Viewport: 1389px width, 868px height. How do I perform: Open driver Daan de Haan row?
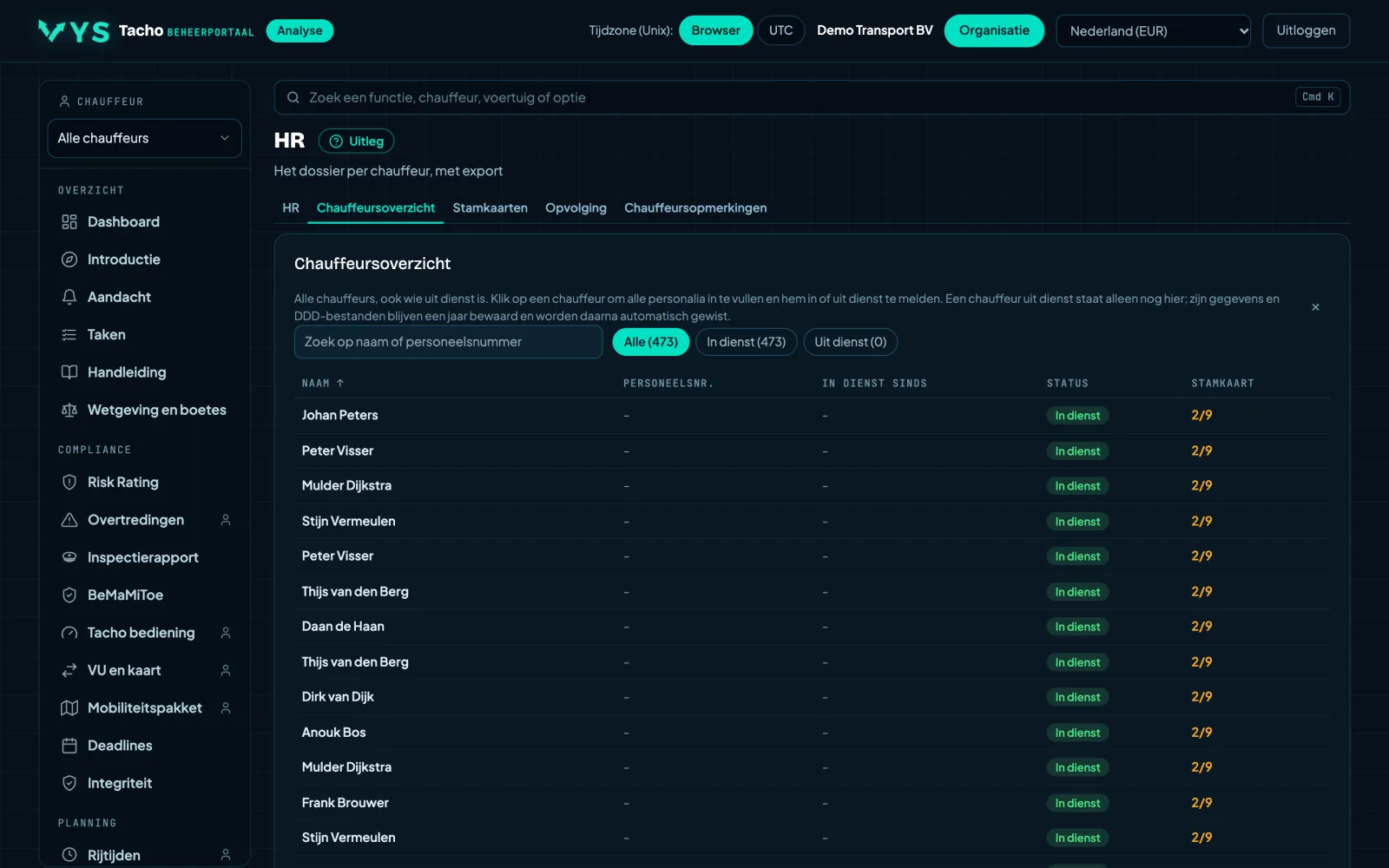click(812, 627)
